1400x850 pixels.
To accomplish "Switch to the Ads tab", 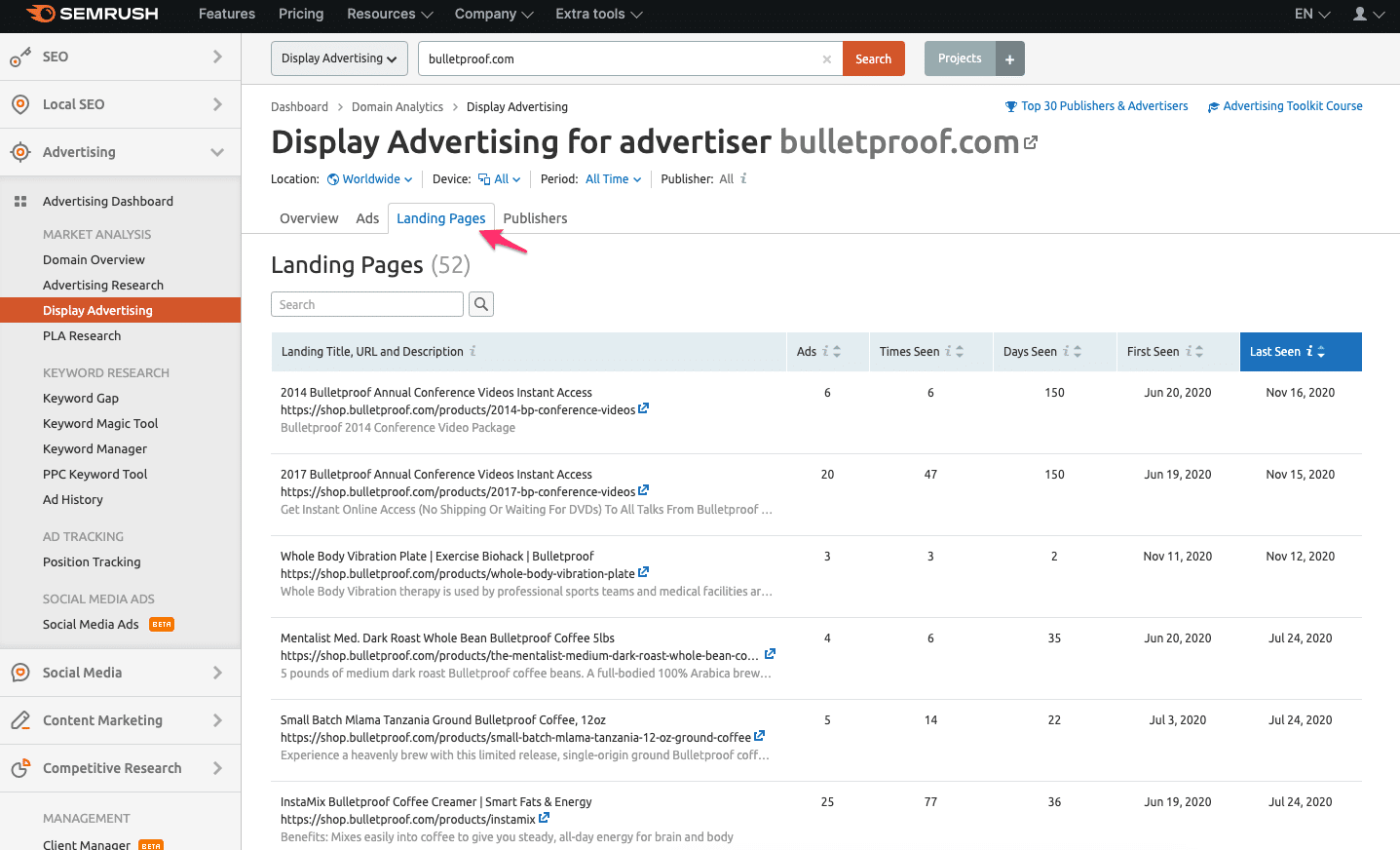I will [x=367, y=218].
